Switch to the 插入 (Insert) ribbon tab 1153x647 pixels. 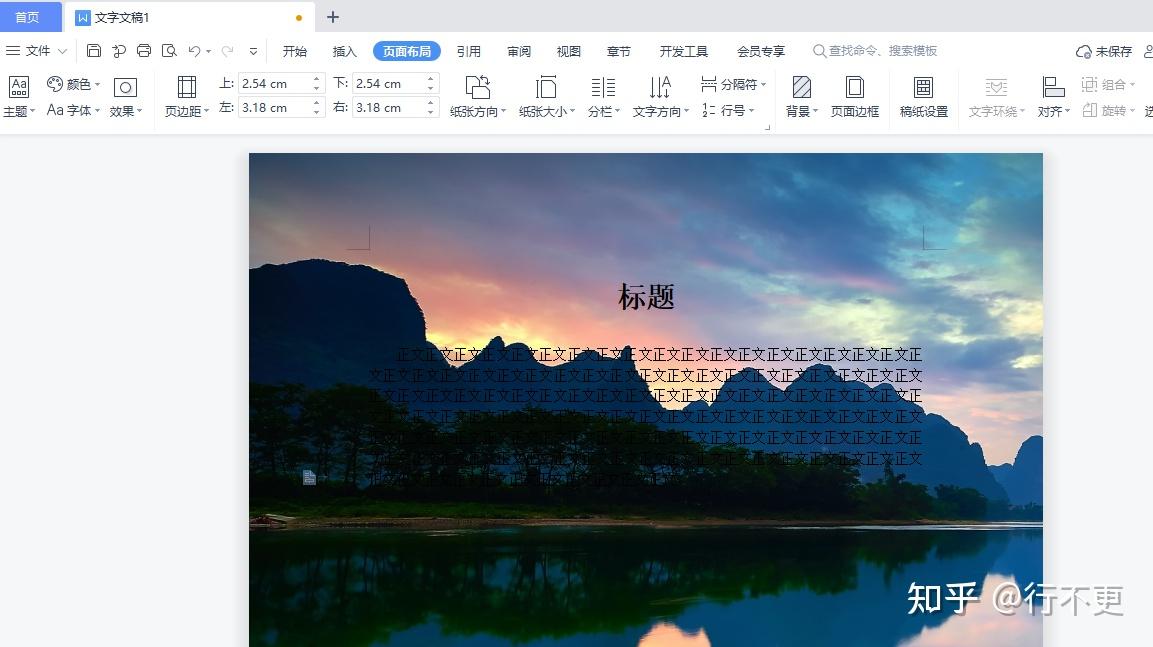pos(344,50)
